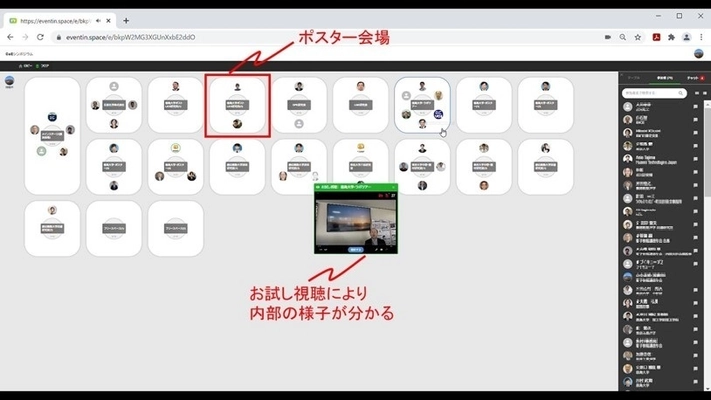Open the tall main venue table card
Image resolution: width=711 pixels, height=400 pixels.
coord(52,136)
